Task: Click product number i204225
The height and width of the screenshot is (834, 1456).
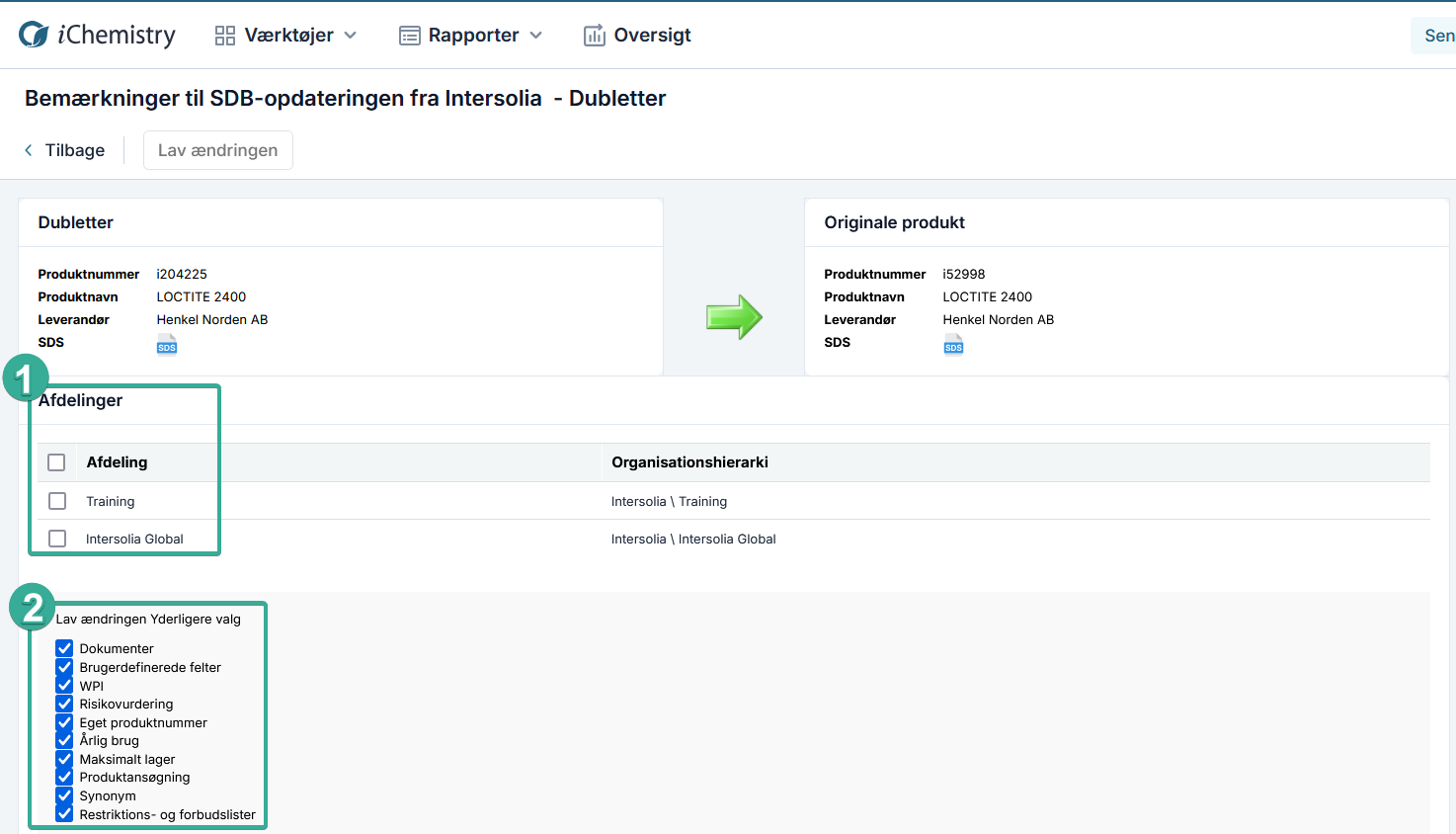Action: 182,275
